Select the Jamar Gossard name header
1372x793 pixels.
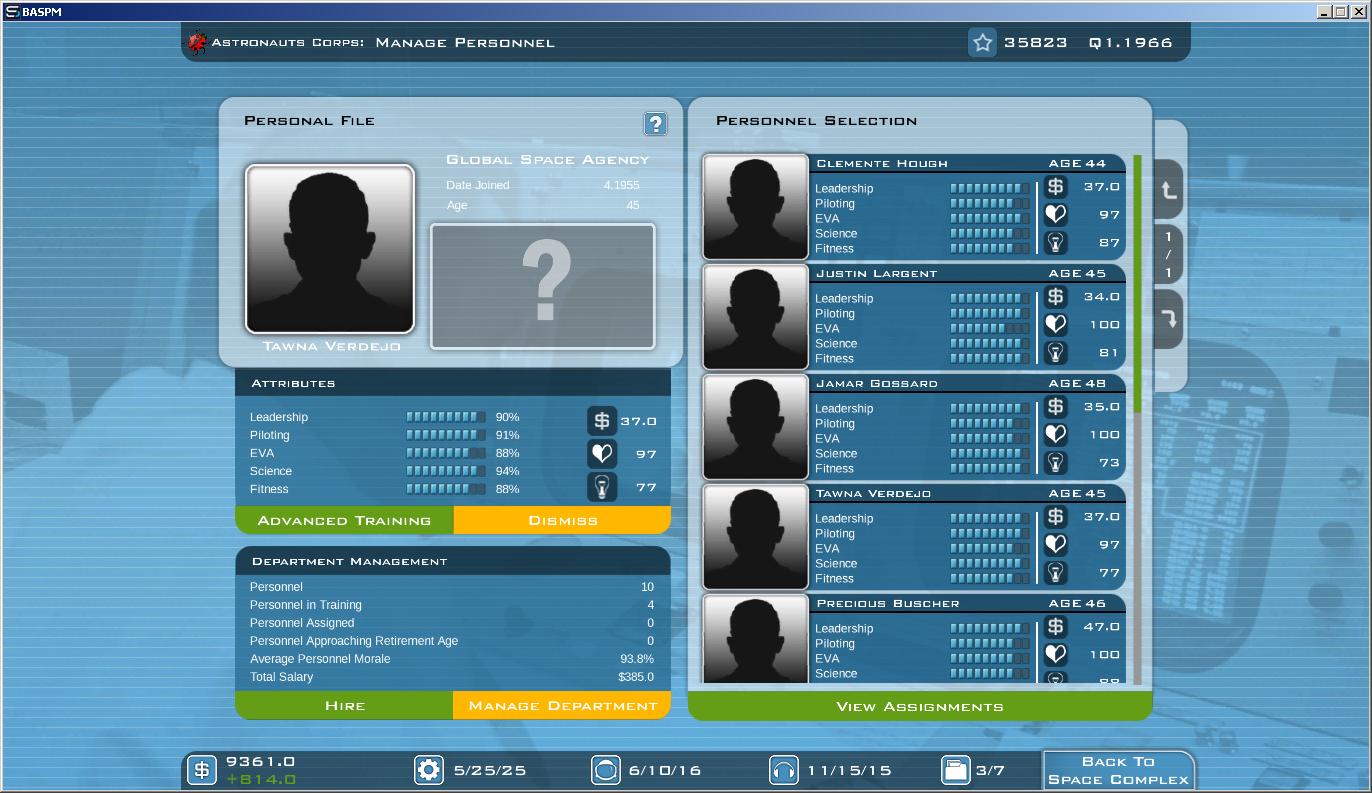pos(968,383)
